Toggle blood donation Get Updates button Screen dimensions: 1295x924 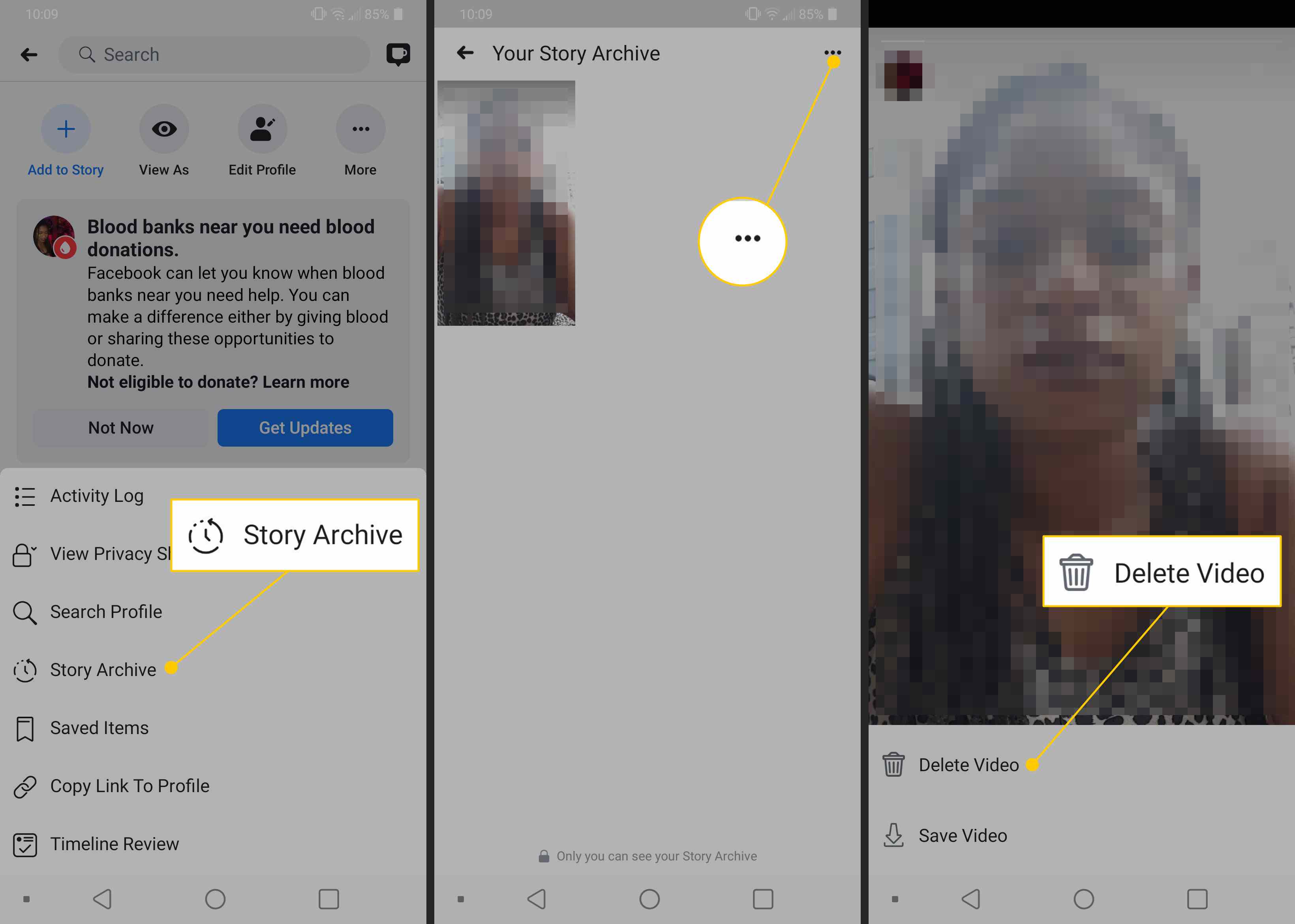coord(305,427)
